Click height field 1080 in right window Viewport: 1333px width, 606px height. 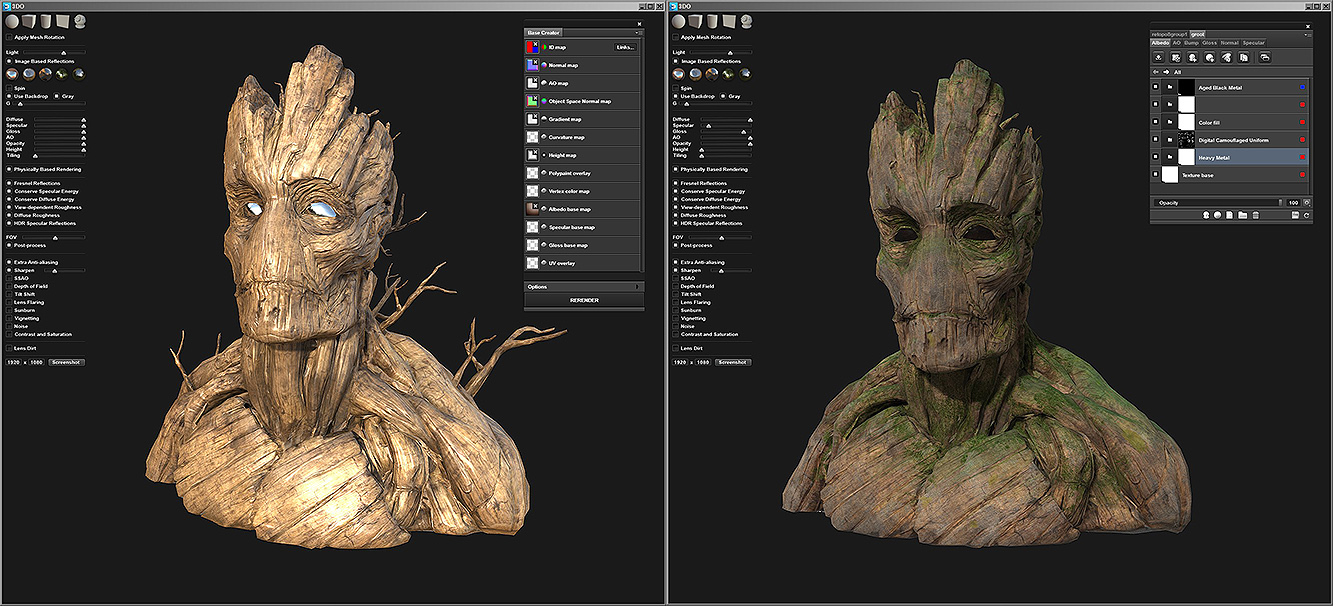coord(704,362)
